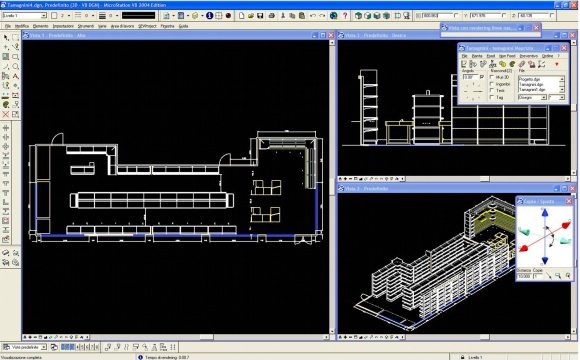Screen dimensions: 580x360
Task: Click the dark red sphere toolbar icon
Action: tap(228, 16)
